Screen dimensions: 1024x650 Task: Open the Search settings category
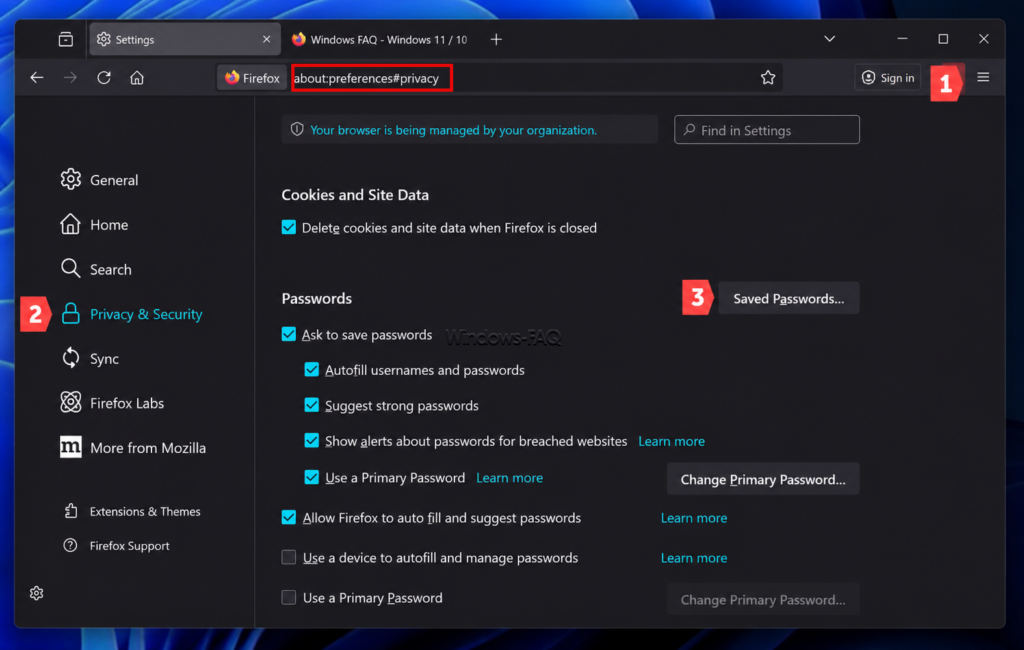pyautogui.click(x=97, y=269)
